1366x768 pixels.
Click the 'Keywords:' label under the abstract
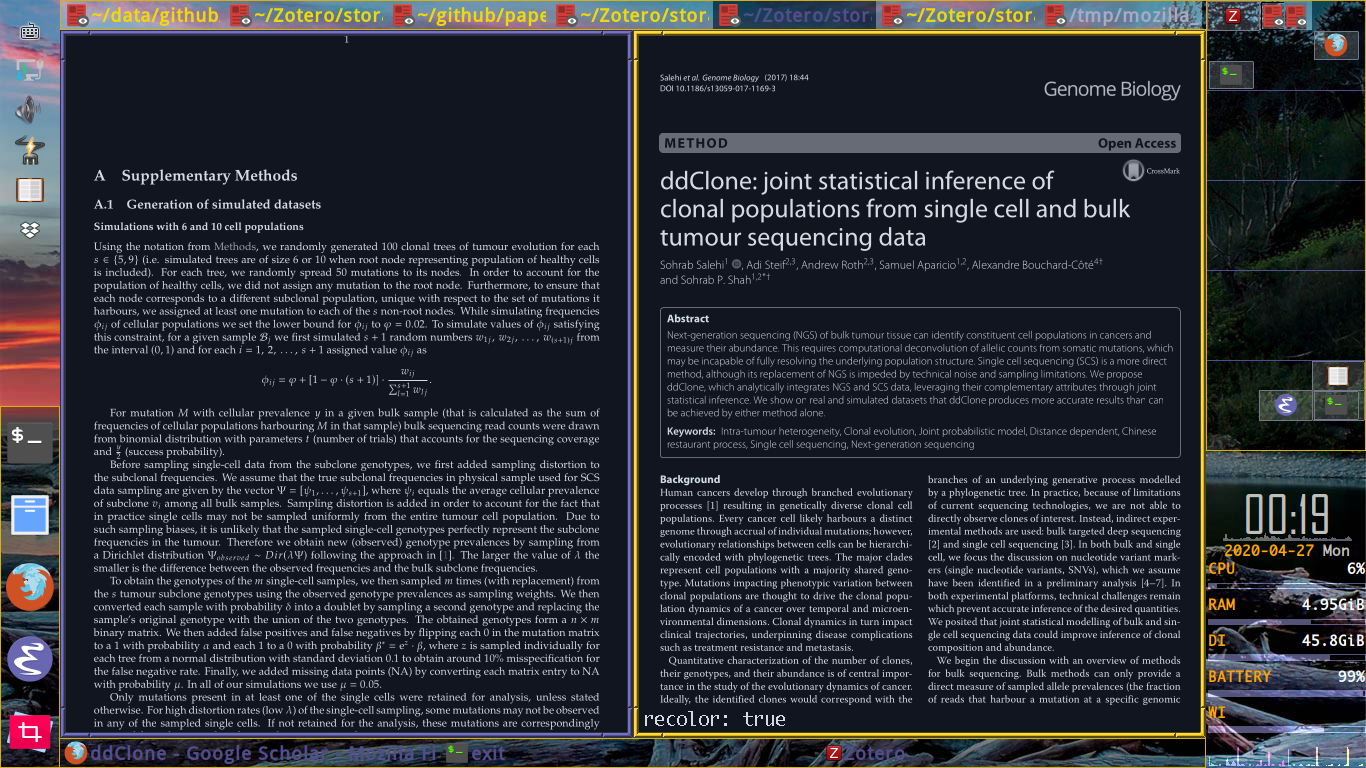click(692, 431)
